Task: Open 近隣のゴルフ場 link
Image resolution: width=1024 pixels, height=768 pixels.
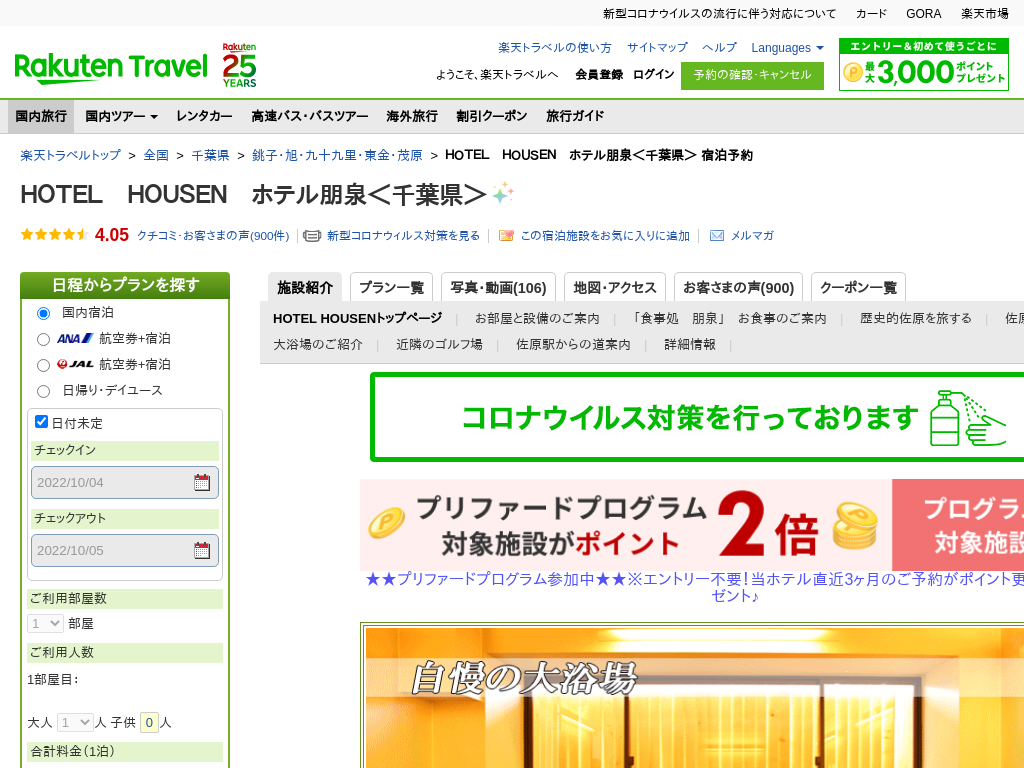Action: coord(439,345)
